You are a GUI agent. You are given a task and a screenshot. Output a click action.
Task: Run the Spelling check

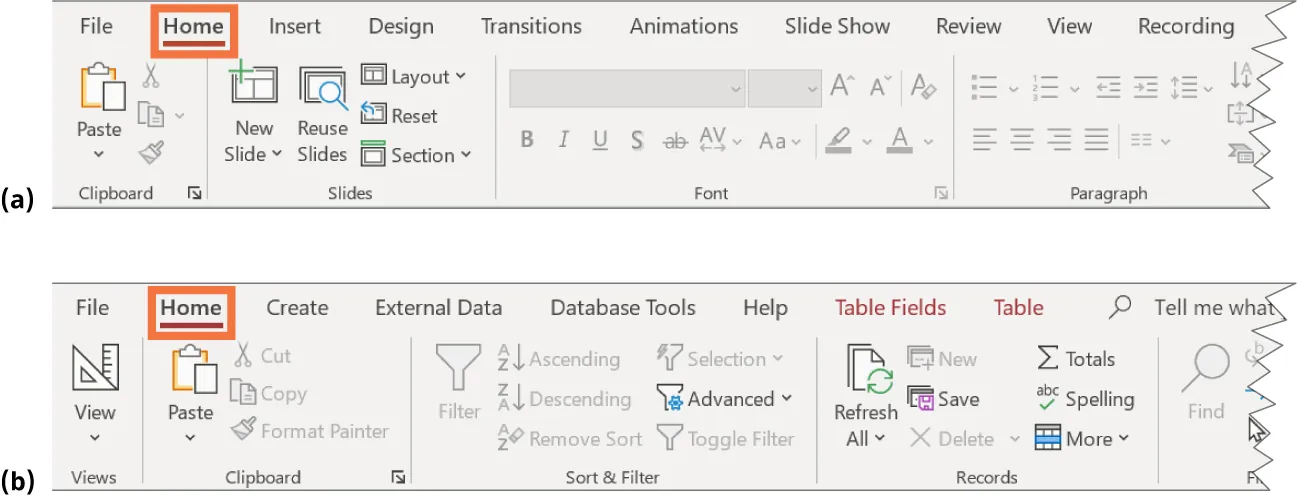tap(1086, 400)
